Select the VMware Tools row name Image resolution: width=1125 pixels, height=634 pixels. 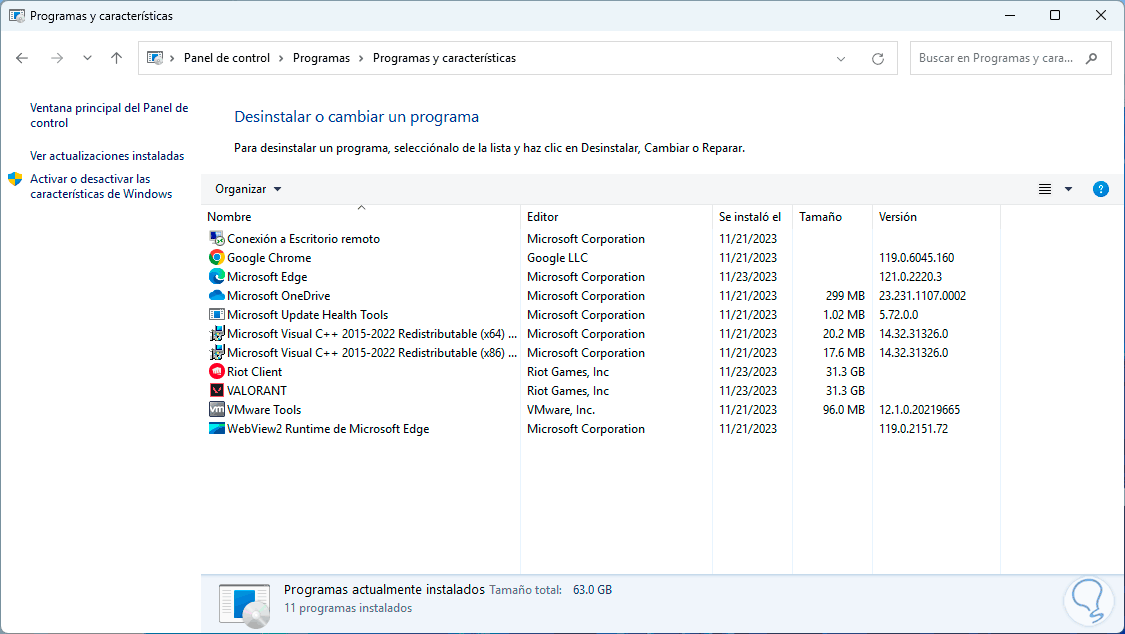tap(264, 410)
